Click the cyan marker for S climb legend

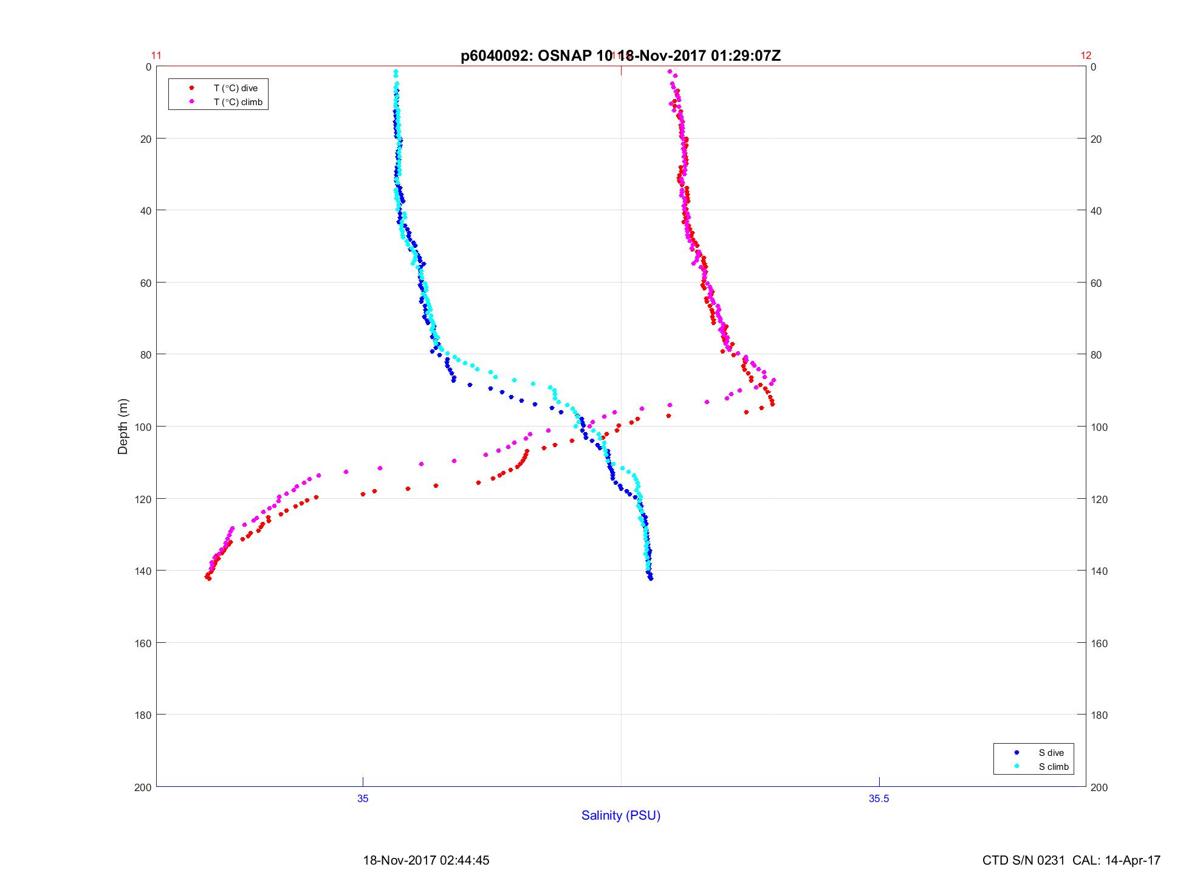(x=1017, y=766)
